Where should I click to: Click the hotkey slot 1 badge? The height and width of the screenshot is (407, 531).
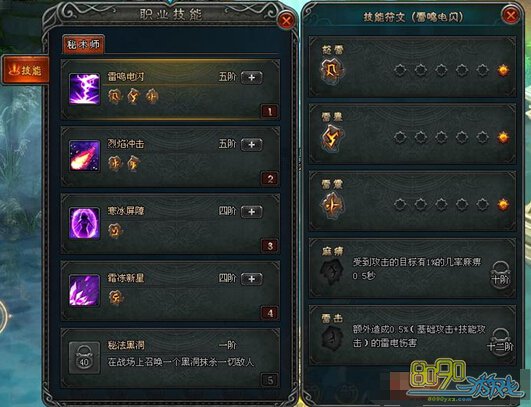270,112
